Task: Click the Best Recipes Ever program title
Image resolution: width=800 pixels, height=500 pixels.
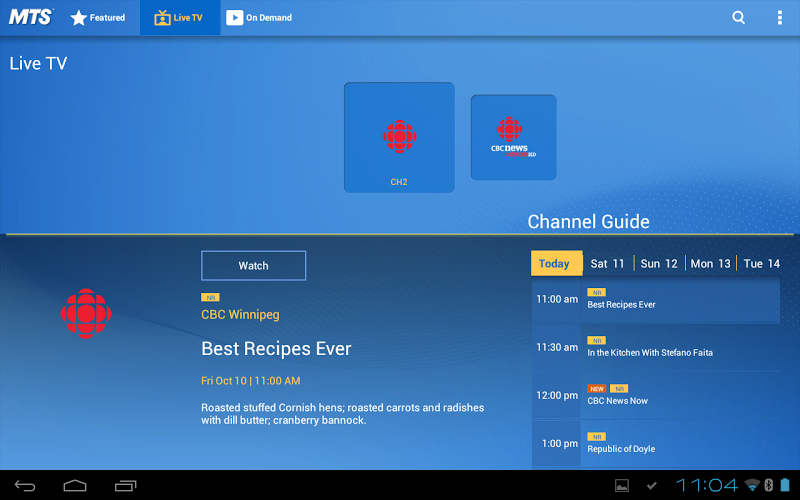Action: (276, 349)
